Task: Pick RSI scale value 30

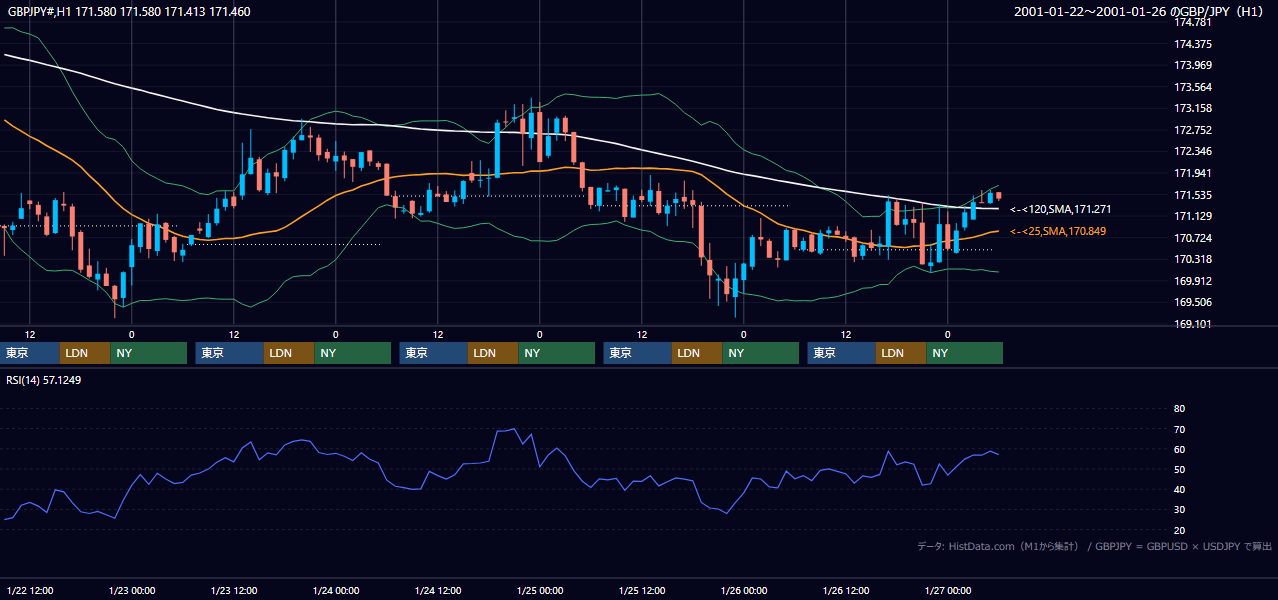Action: click(1179, 510)
